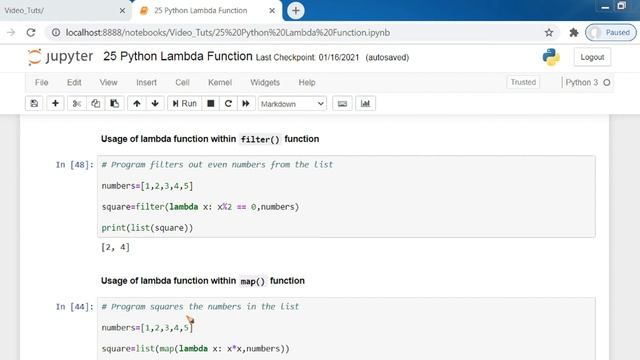Viewport: 640px width, 360px height.
Task: Reload the page
Action: pos(31,33)
